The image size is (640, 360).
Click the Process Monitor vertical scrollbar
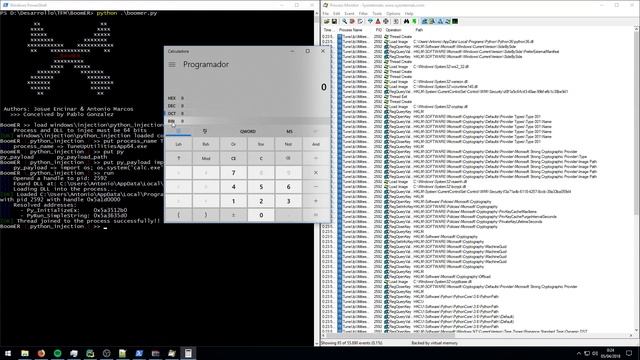point(637,180)
